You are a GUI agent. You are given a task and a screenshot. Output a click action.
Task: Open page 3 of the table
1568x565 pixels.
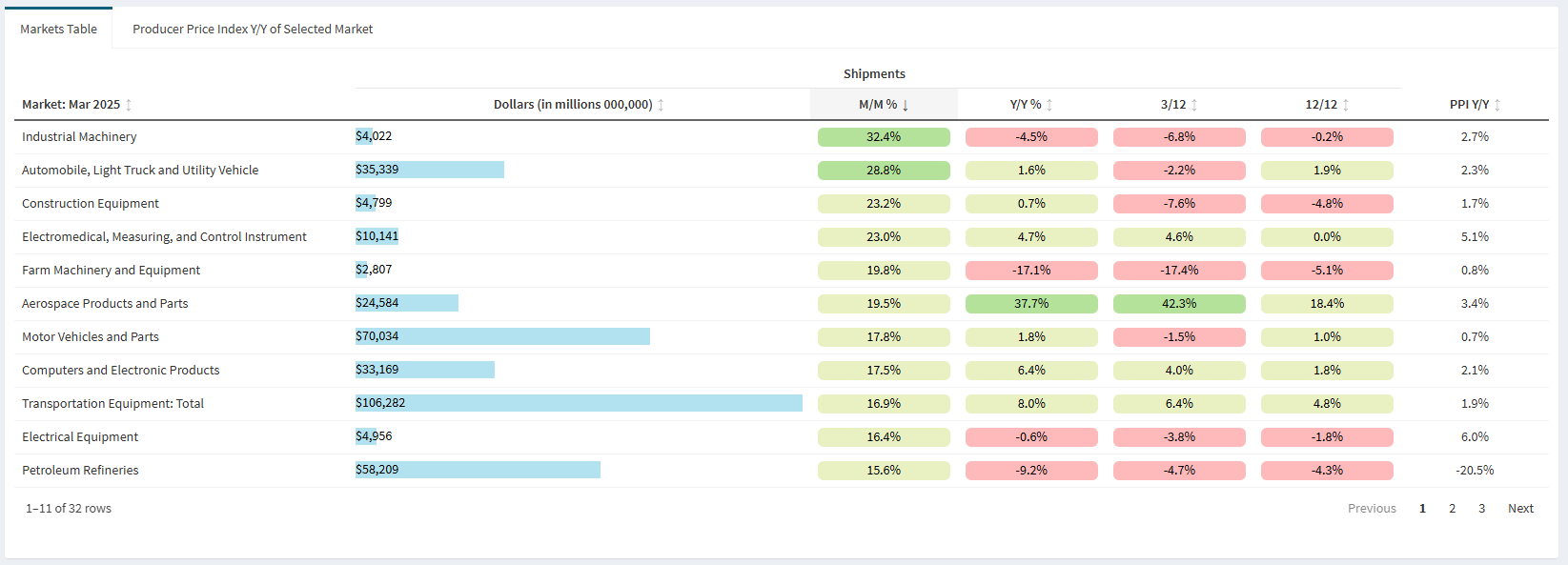[1482, 509]
